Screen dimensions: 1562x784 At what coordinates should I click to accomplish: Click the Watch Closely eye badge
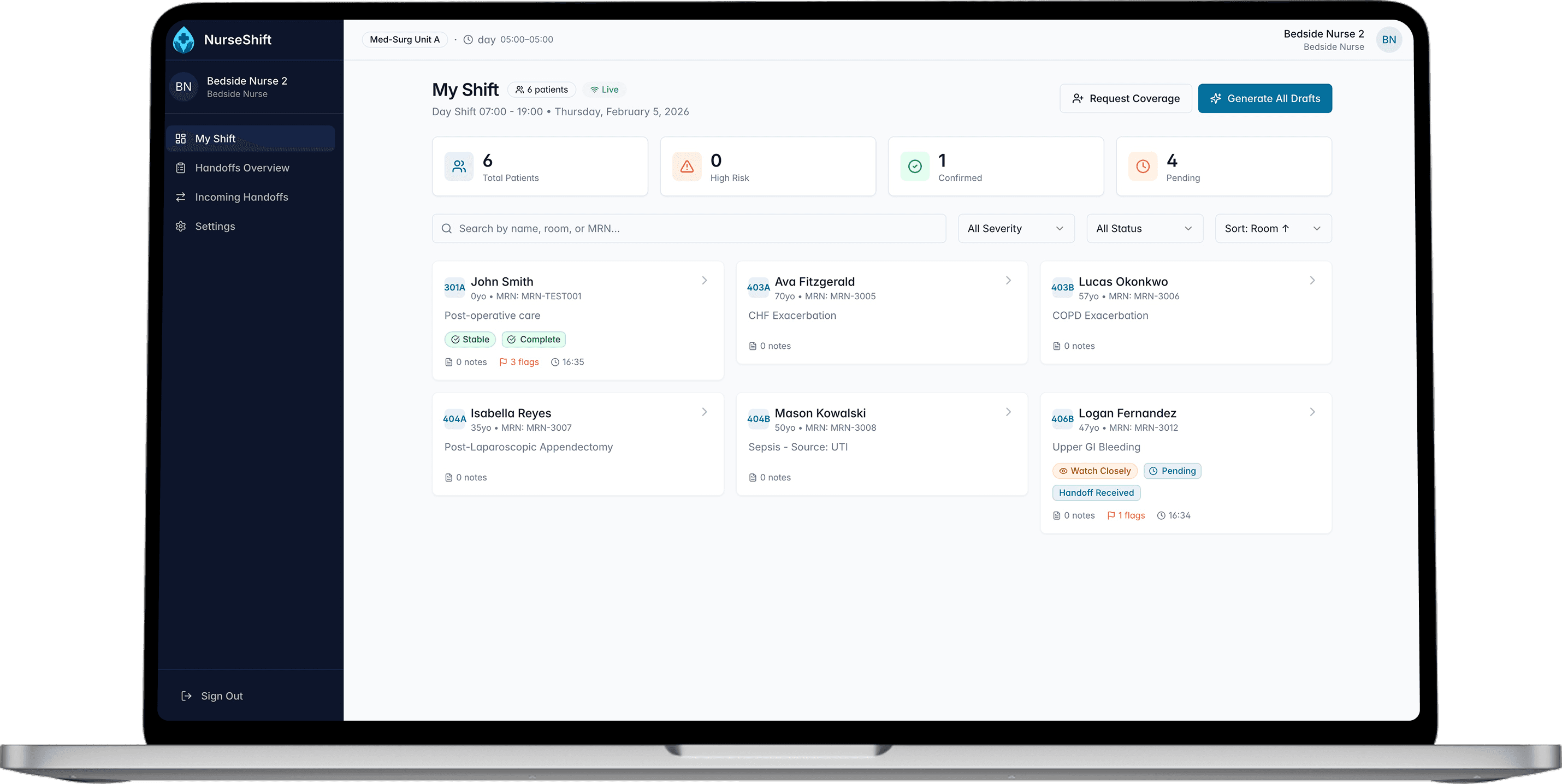[x=1094, y=471]
